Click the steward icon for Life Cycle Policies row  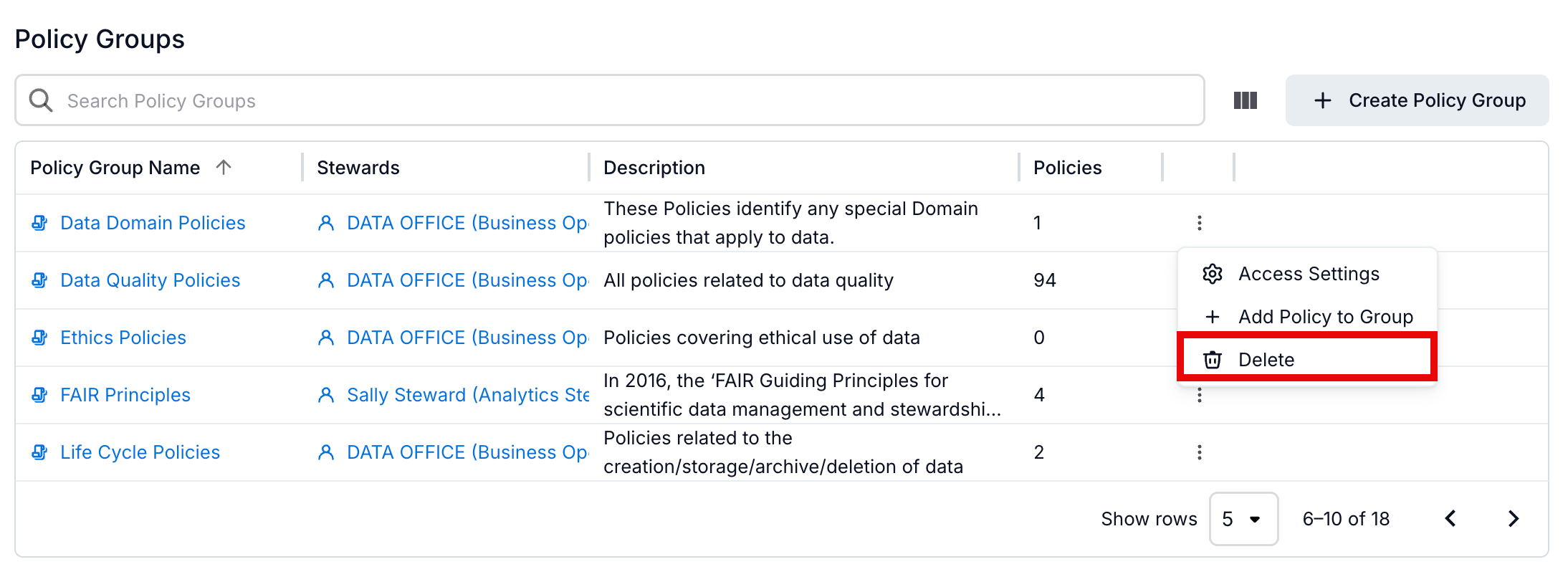coord(327,452)
